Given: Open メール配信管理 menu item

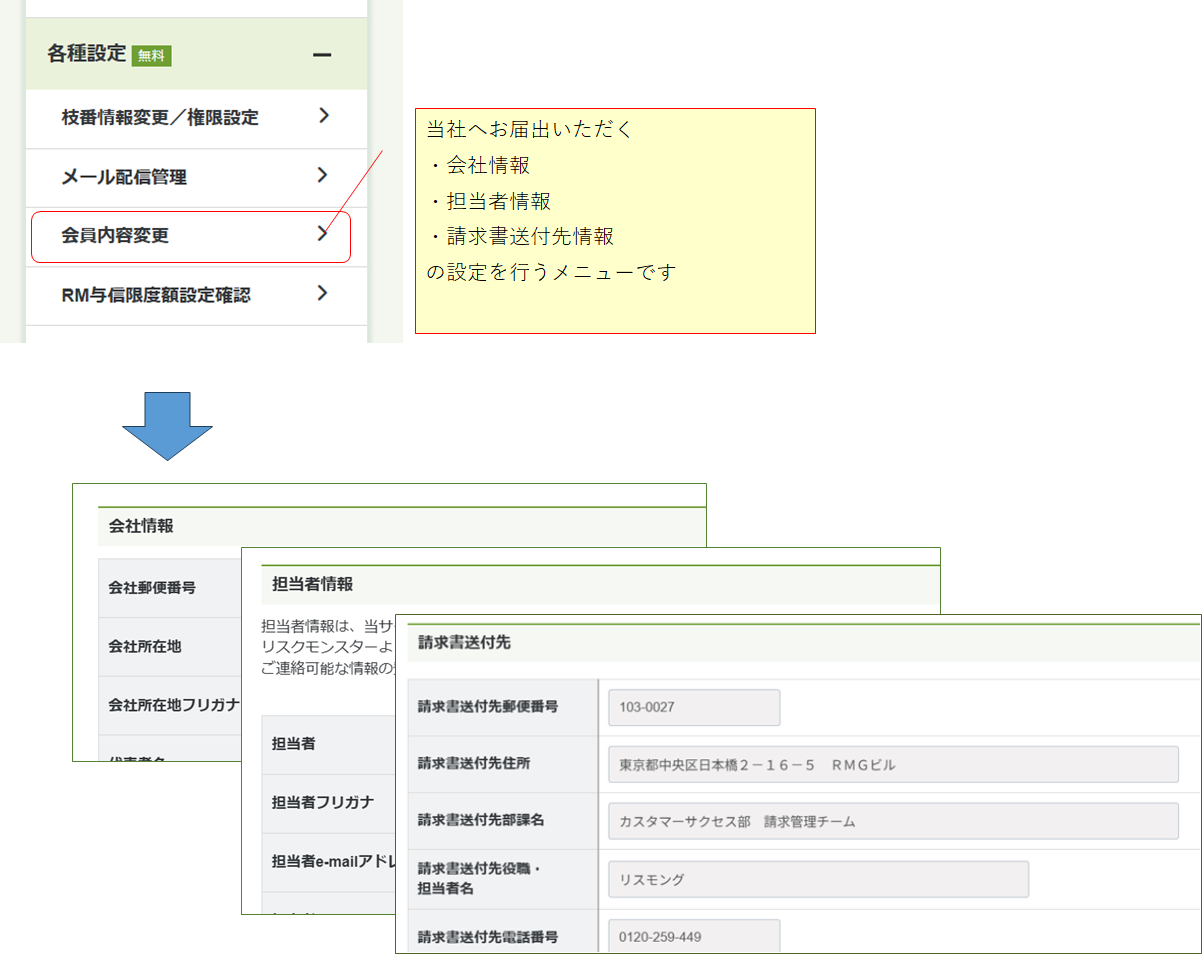Looking at the screenshot, I should coord(124,177).
